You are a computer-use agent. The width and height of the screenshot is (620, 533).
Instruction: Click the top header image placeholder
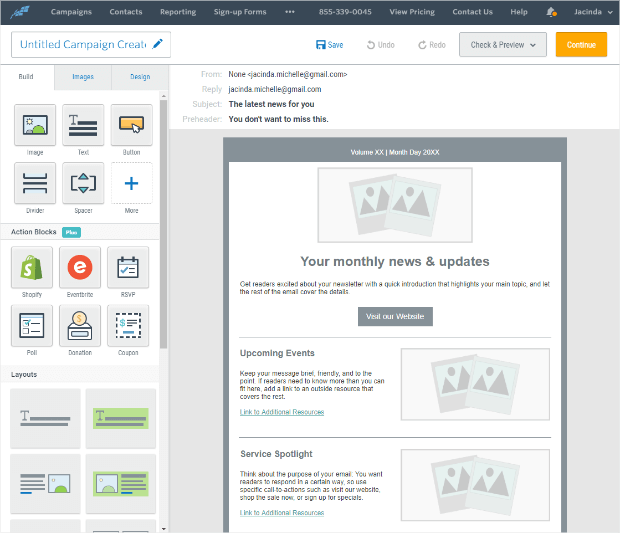(x=395, y=205)
